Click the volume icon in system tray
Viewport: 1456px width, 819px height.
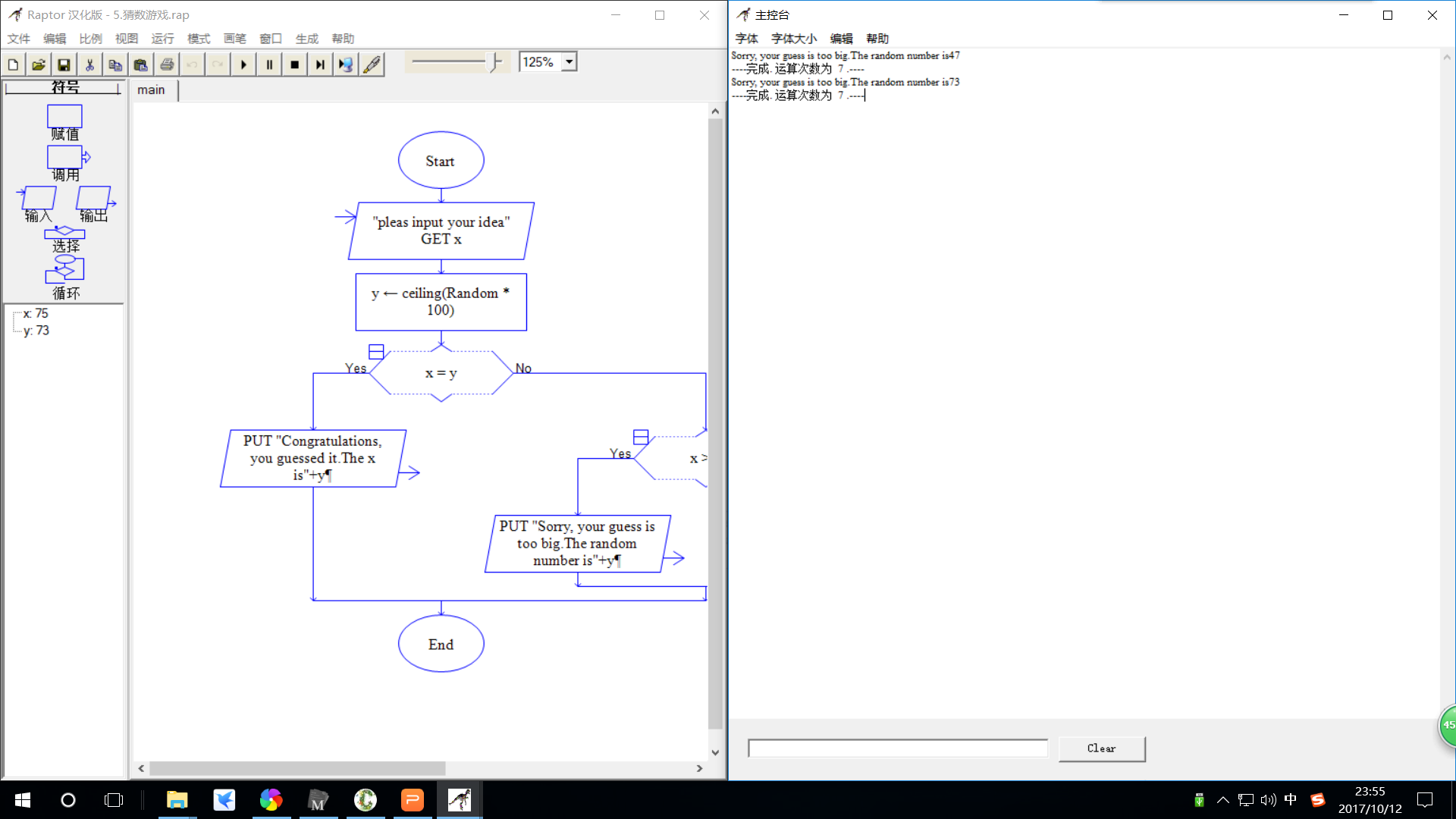[1268, 800]
